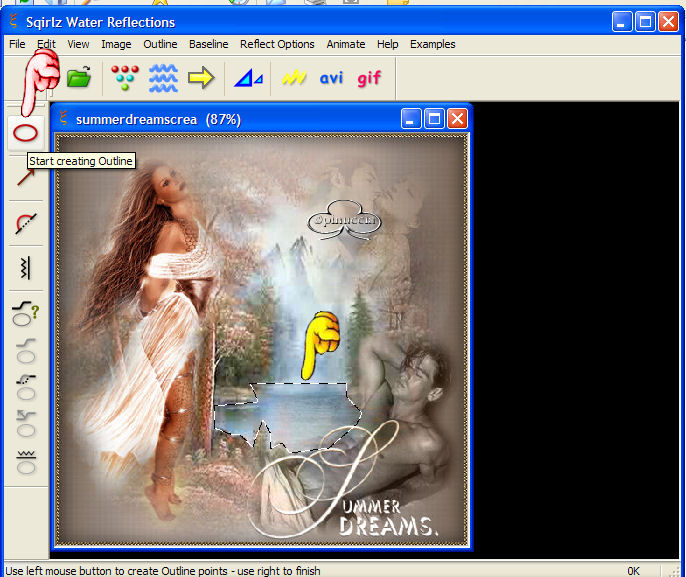Screen dimensions: 686x577
Task: Click the summerdreamscrea (87%) title bar
Action: click(x=262, y=119)
